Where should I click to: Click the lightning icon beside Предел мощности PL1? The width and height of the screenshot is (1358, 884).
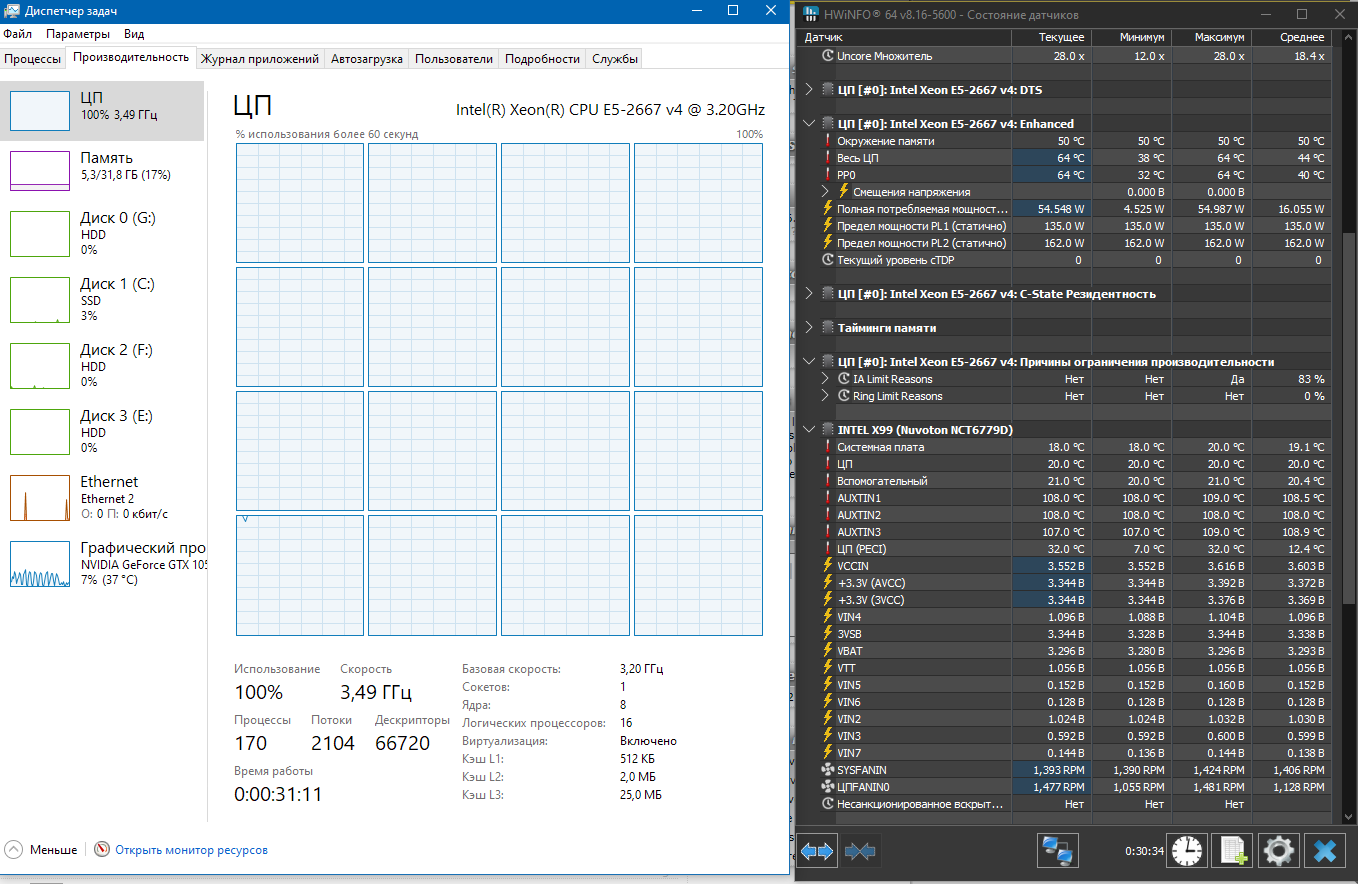click(x=827, y=226)
